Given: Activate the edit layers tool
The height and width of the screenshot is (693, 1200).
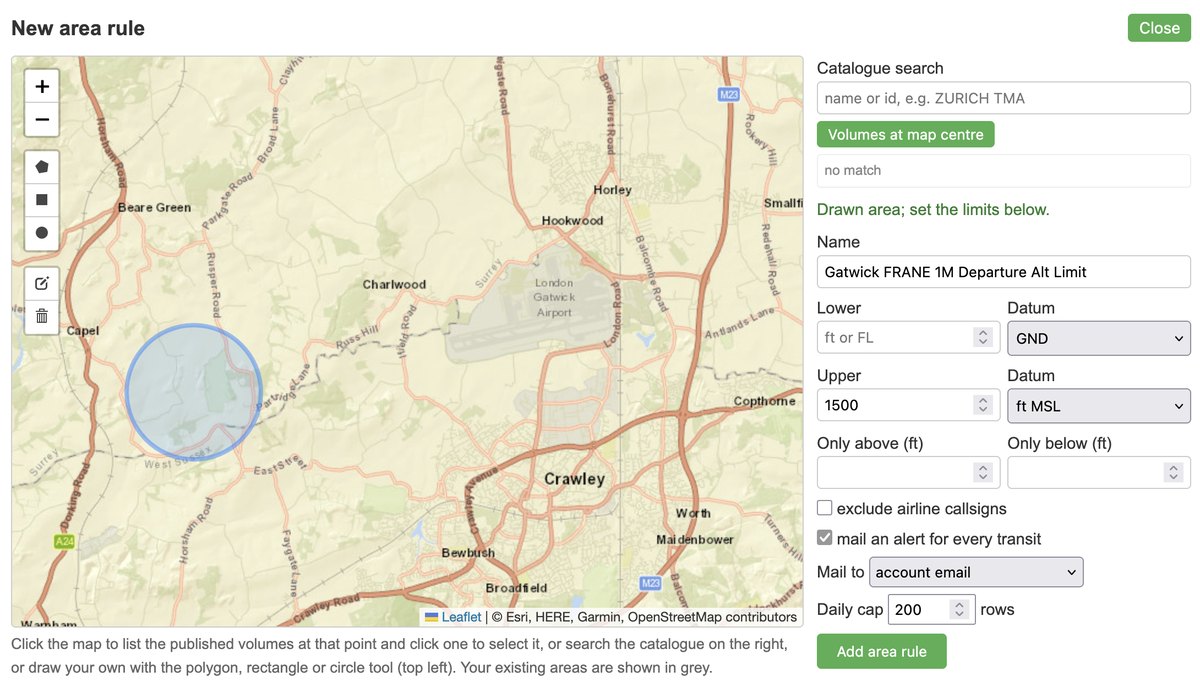Looking at the screenshot, I should (42, 283).
